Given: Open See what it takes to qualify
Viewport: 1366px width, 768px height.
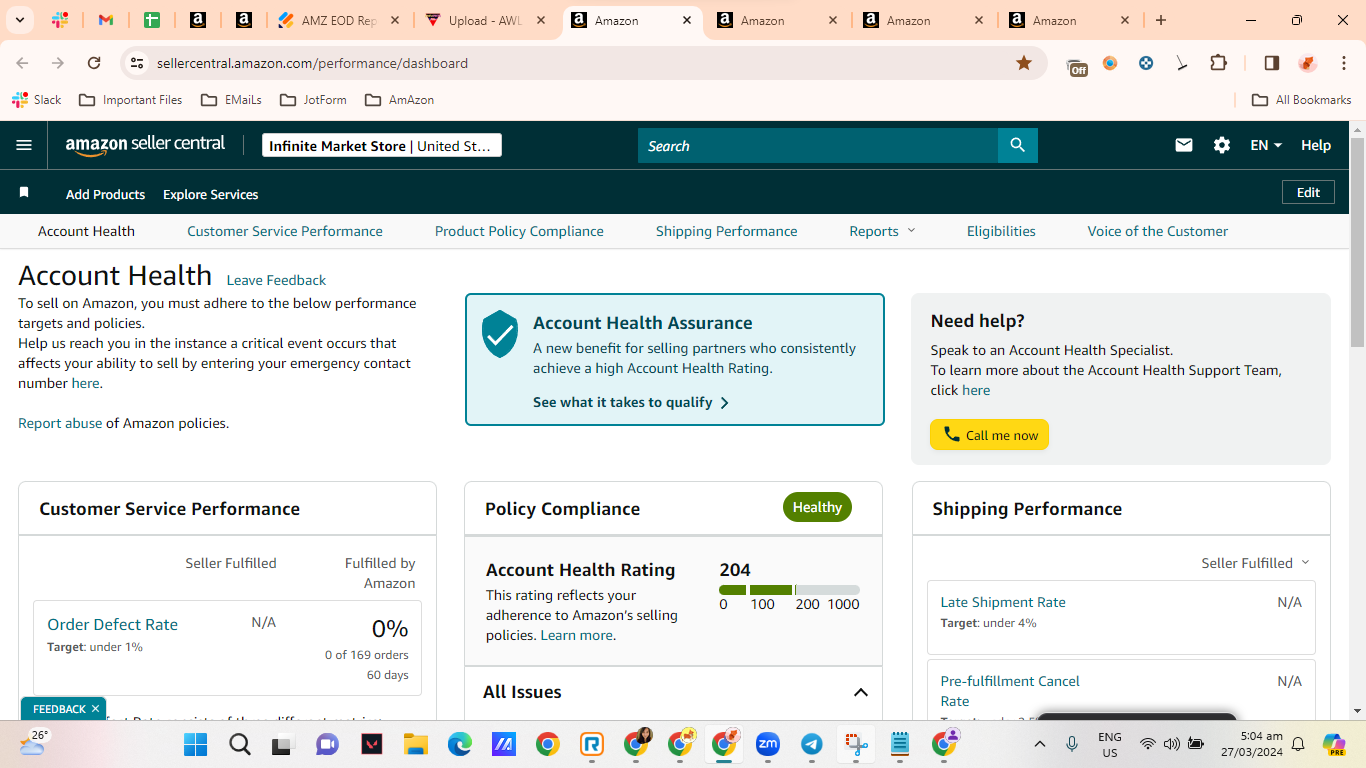Looking at the screenshot, I should (x=631, y=402).
